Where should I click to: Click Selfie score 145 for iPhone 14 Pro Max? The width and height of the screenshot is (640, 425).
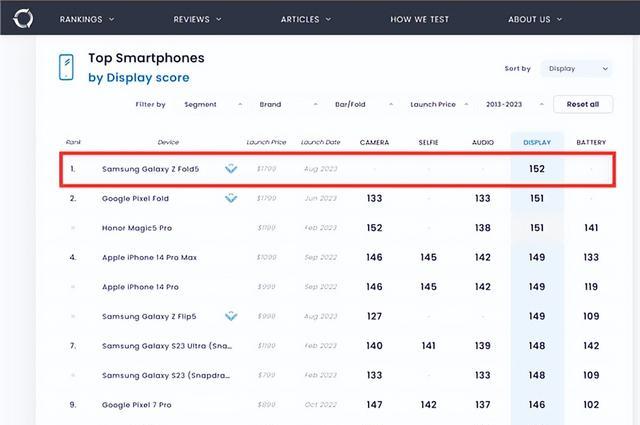[x=429, y=257]
